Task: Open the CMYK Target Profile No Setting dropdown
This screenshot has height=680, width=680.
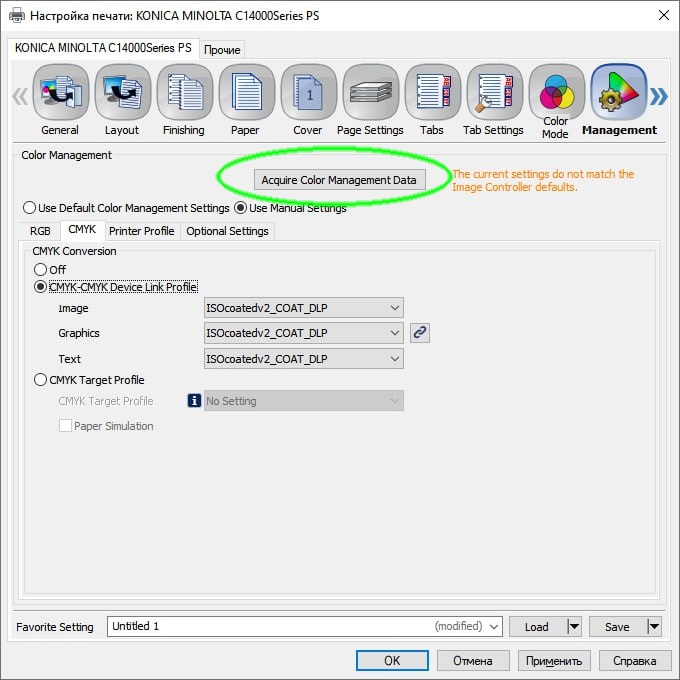Action: pyautogui.click(x=304, y=401)
